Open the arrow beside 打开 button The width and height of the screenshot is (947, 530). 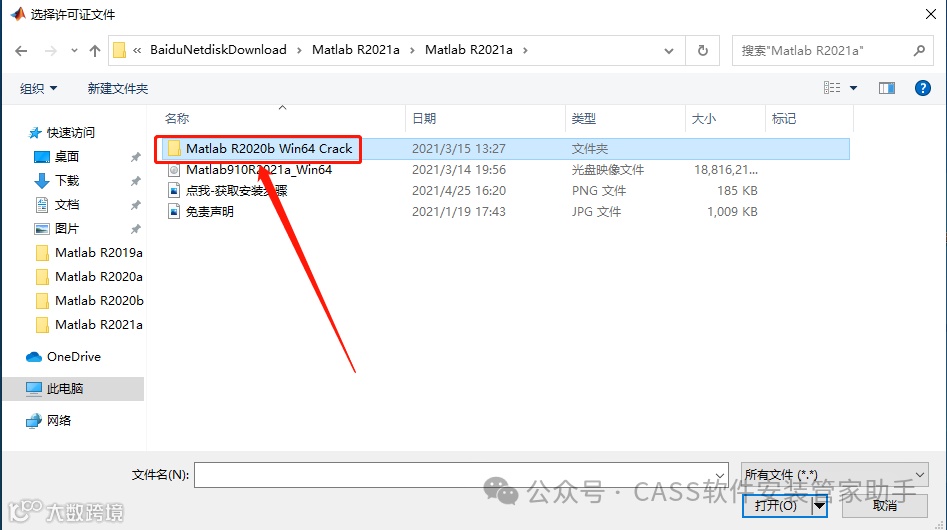point(819,505)
